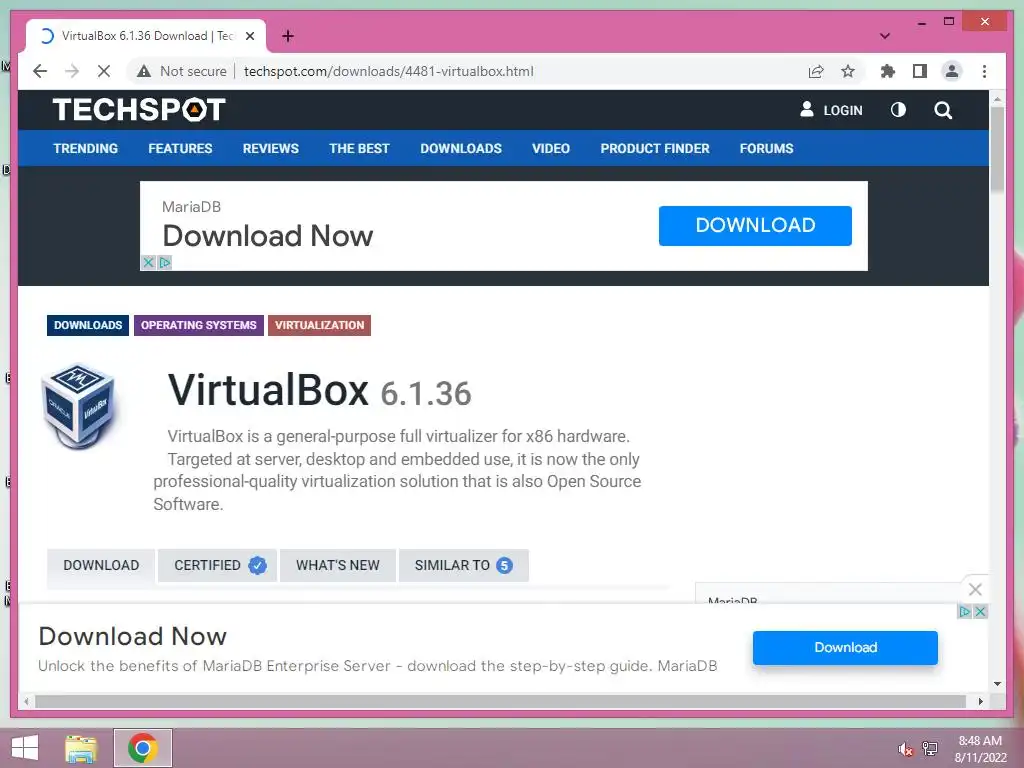Image resolution: width=1024 pixels, height=768 pixels.
Task: Click the blue Download button in bottom ad
Action: click(x=845, y=647)
